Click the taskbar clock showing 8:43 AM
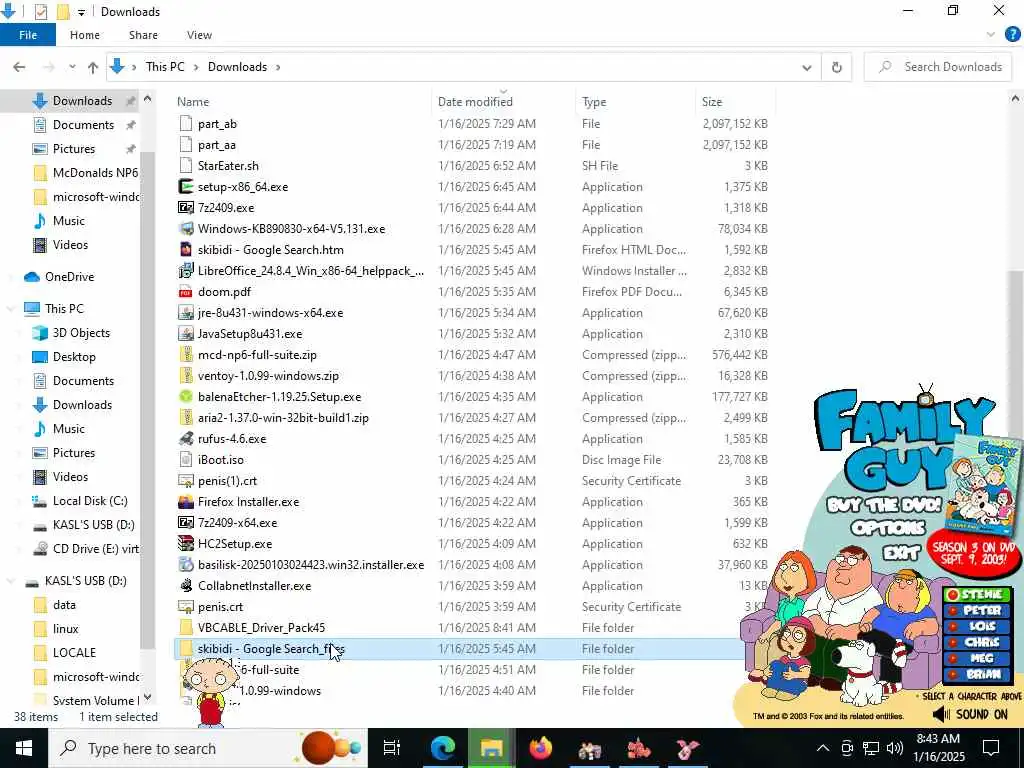This screenshot has height=768, width=1024. coord(939,748)
